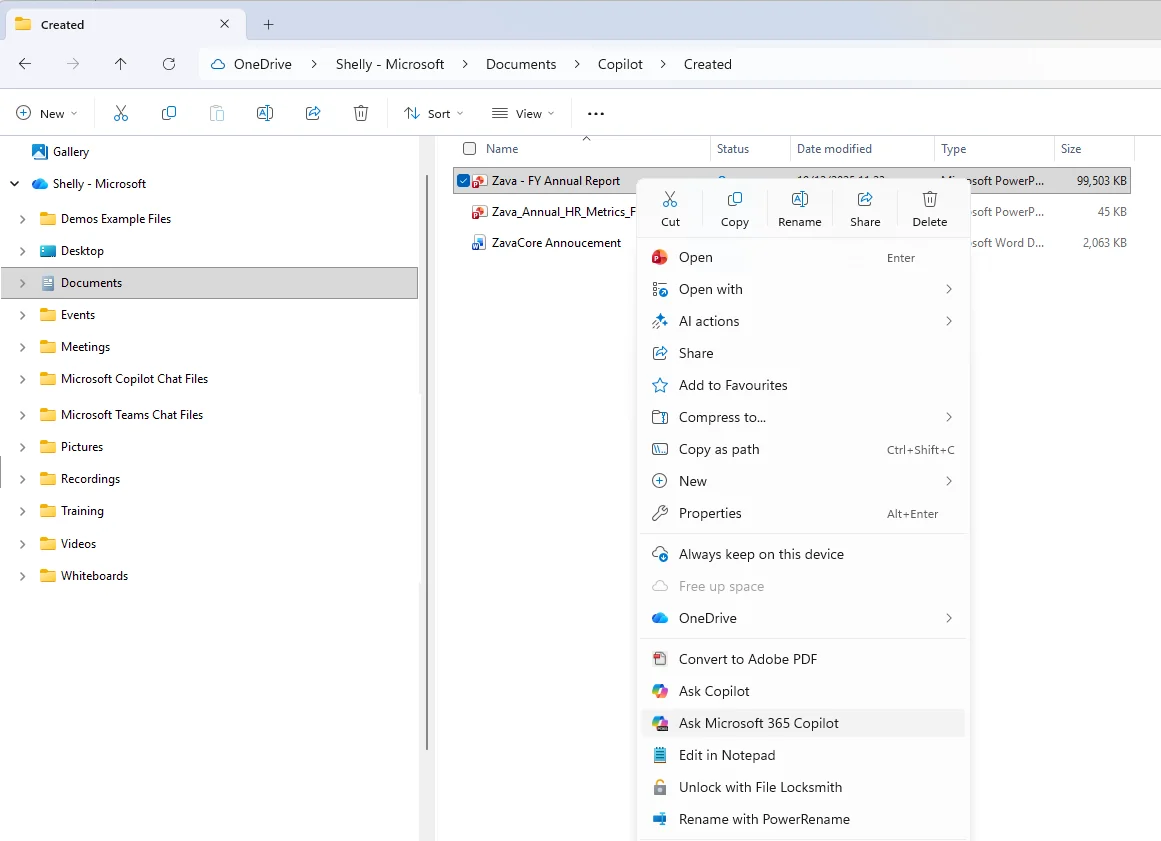Collapse the Shelly - Microsoft tree node
The image size is (1161, 841).
click(x=15, y=184)
